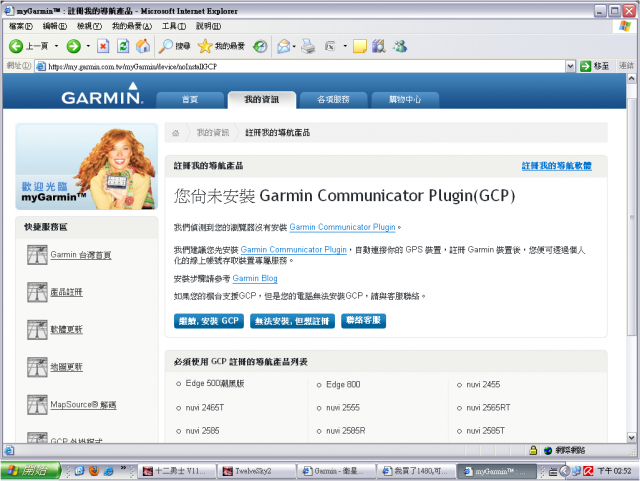Open the 軟體更新 sidebar link
640x481 pixels.
coord(66,330)
